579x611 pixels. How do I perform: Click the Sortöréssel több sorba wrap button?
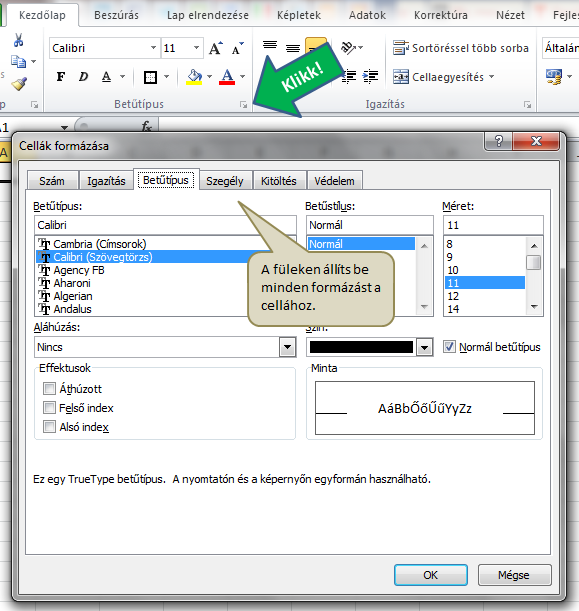[x=461, y=48]
